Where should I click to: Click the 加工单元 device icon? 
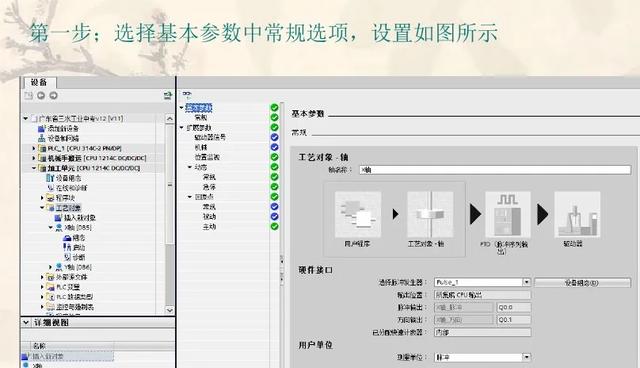coord(42,168)
